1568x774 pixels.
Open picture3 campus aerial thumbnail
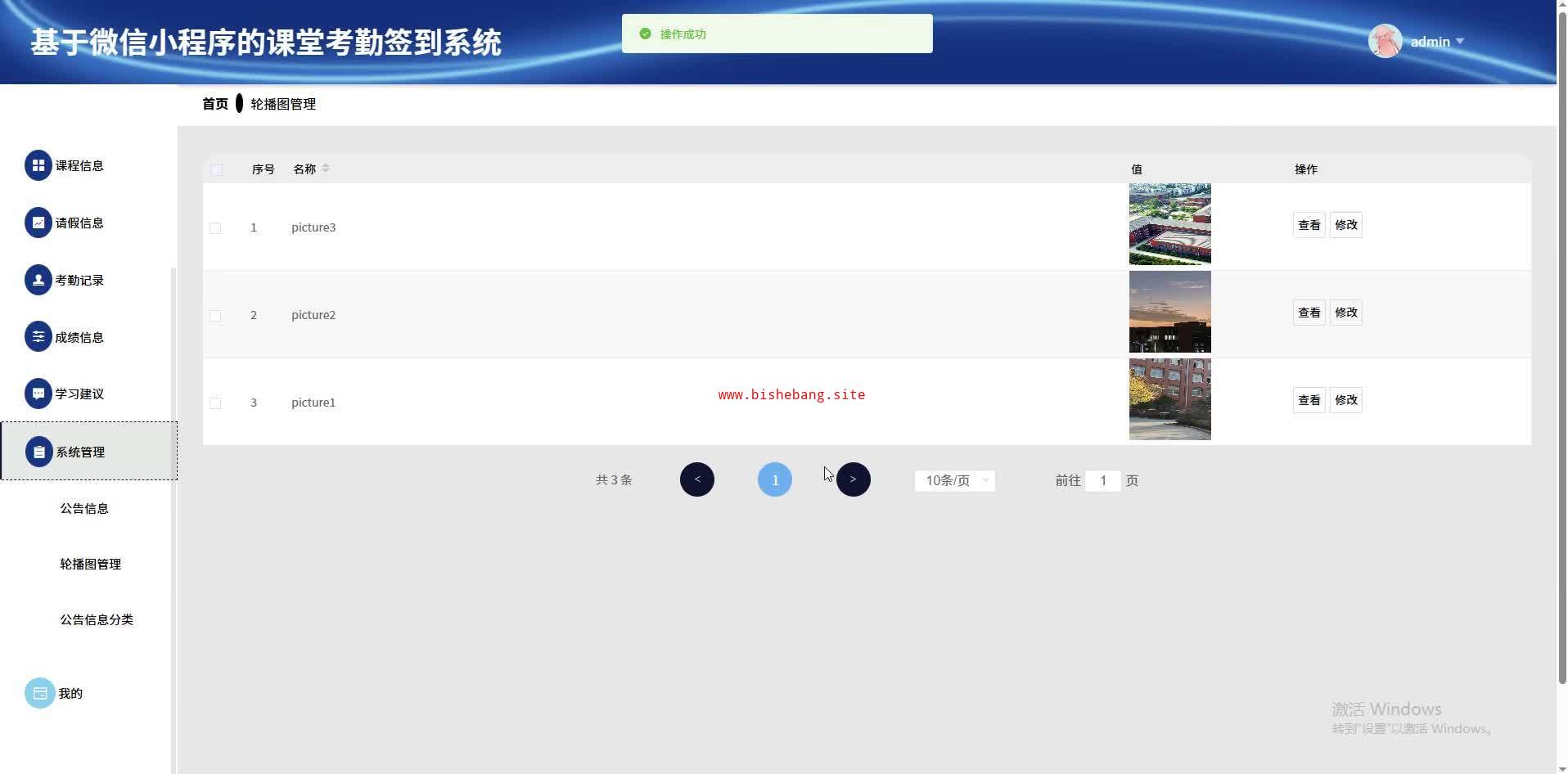1170,224
